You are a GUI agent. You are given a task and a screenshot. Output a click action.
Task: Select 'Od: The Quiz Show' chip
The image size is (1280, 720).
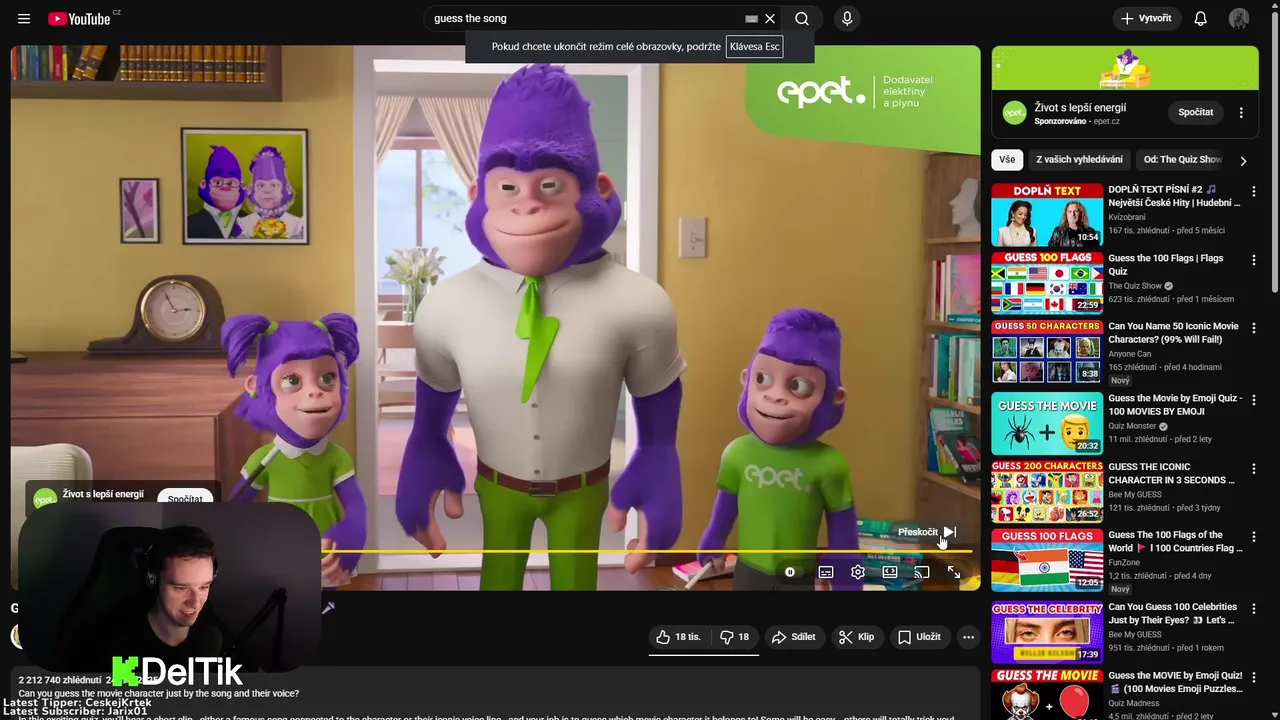(x=1182, y=159)
